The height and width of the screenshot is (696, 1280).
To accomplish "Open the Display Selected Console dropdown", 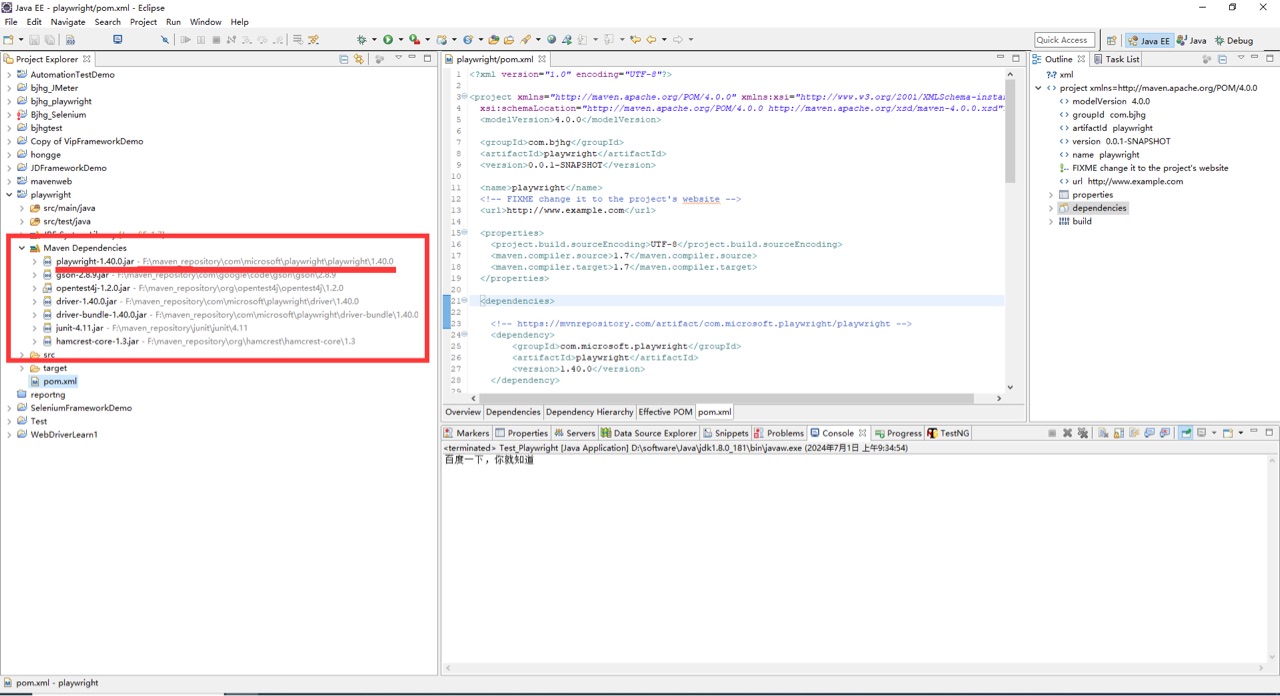I will click(1214, 433).
